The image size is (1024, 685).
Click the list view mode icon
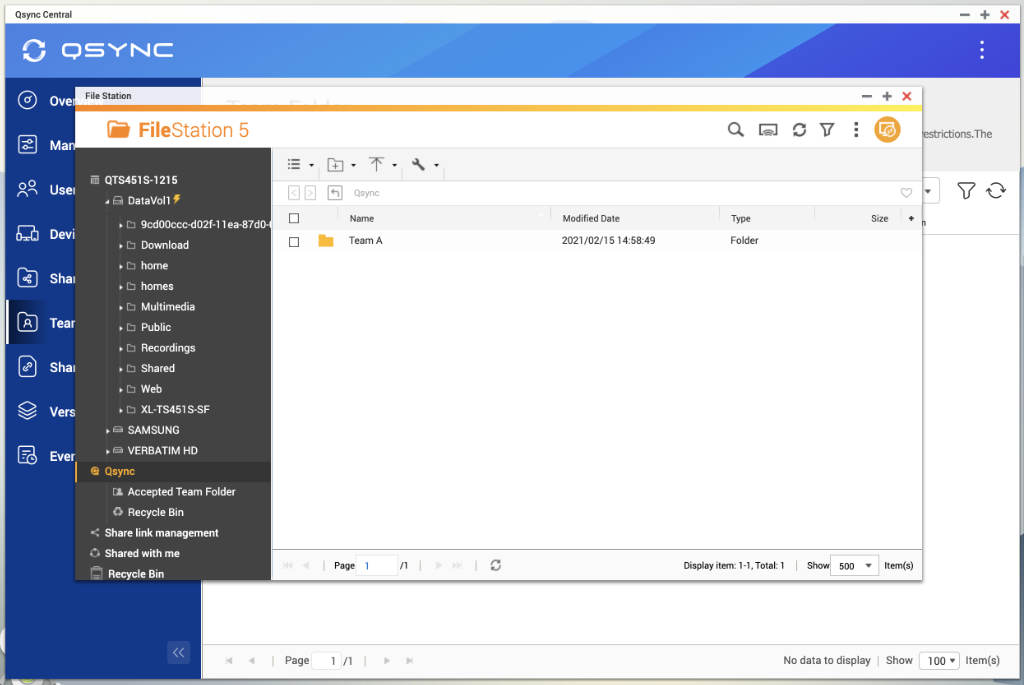(x=294, y=165)
